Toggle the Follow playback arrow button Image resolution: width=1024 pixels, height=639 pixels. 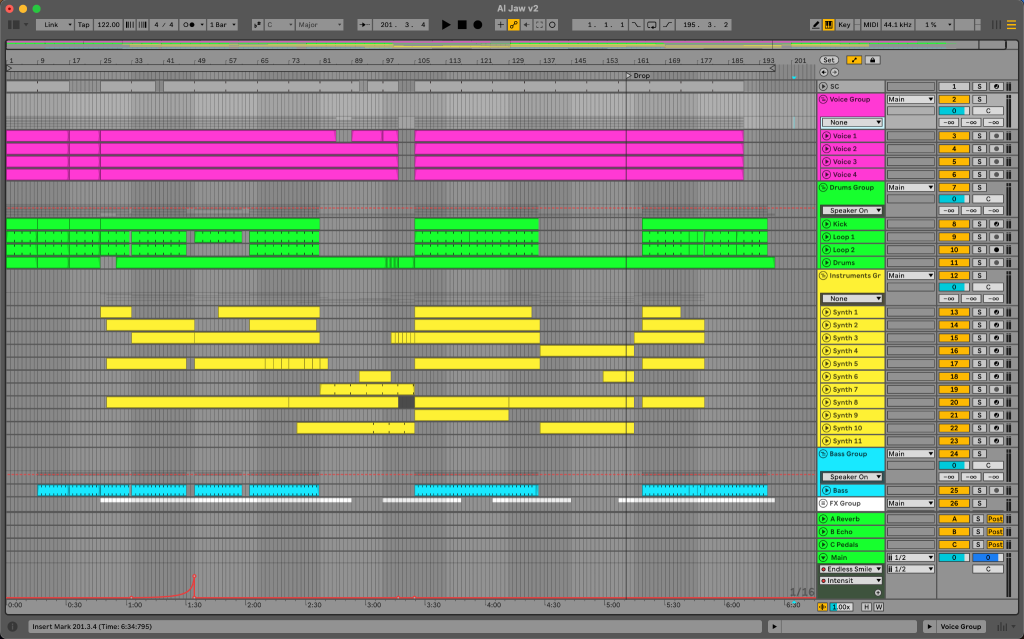[x=364, y=25]
